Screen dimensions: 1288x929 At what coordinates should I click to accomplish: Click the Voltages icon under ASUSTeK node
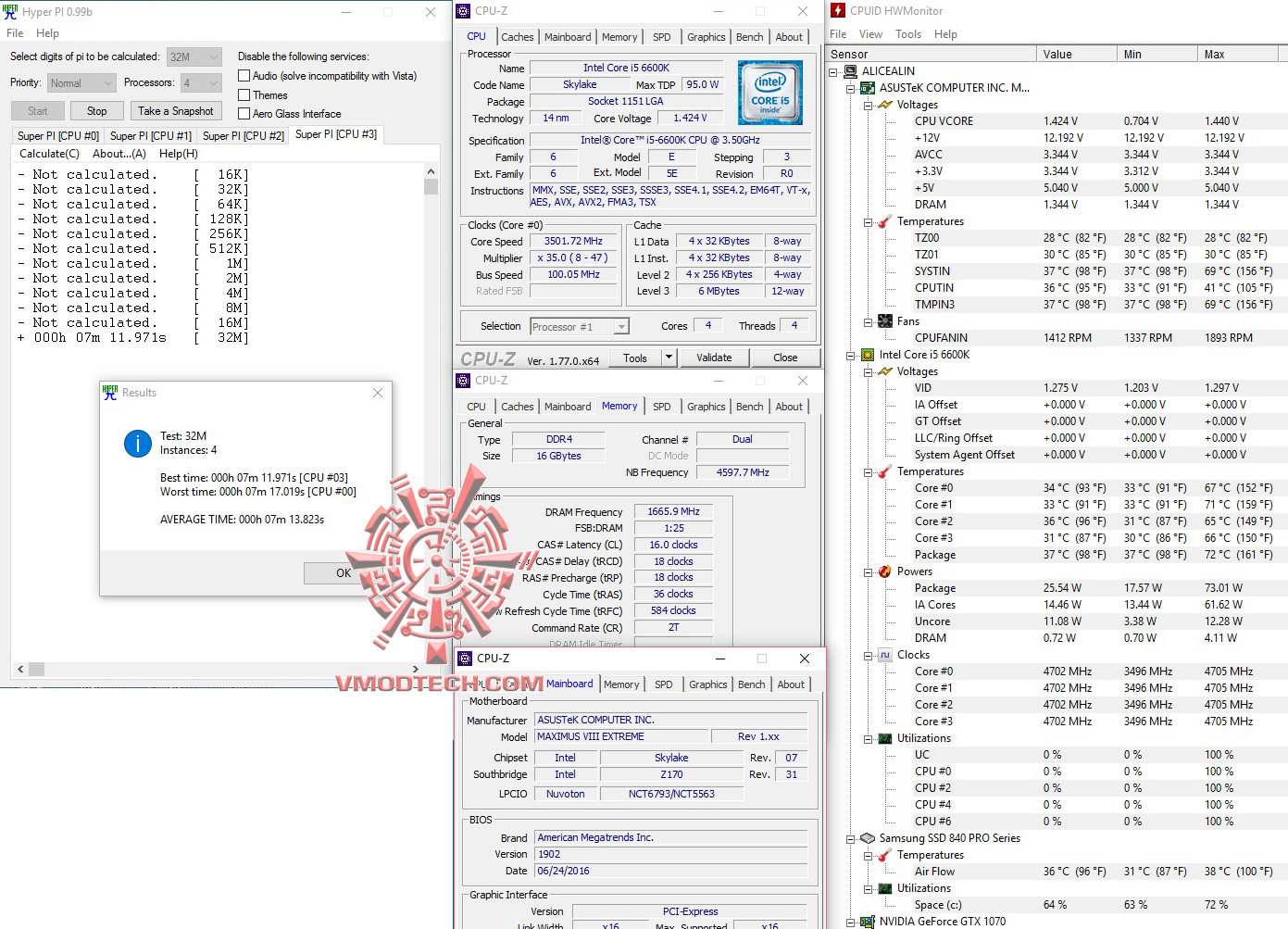(885, 105)
